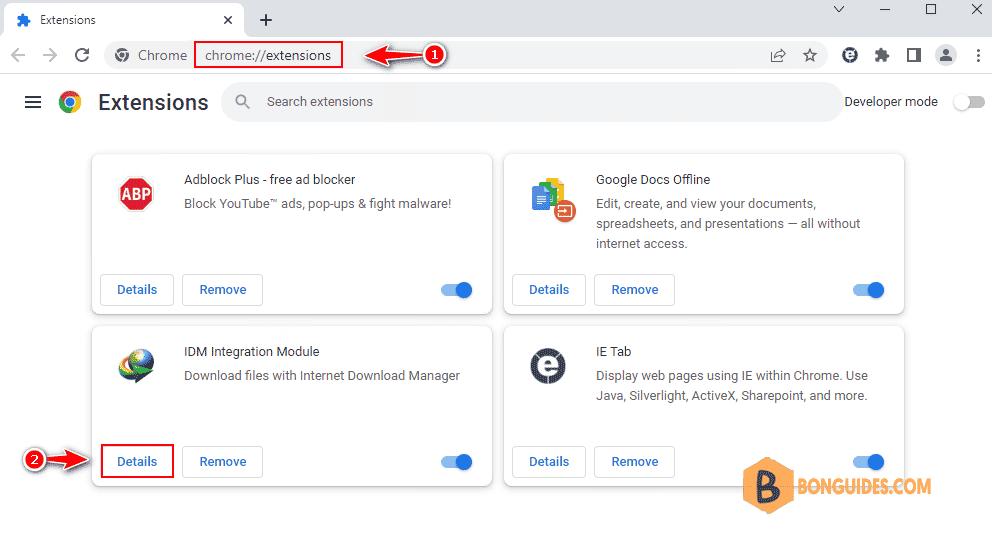Click the 'IDM Integration Module' title
Screen dimensions: 992x551
(252, 352)
